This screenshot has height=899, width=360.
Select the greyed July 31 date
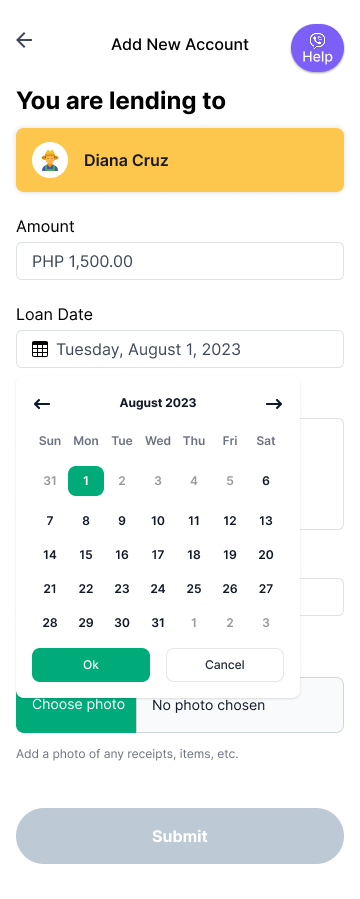point(50,481)
